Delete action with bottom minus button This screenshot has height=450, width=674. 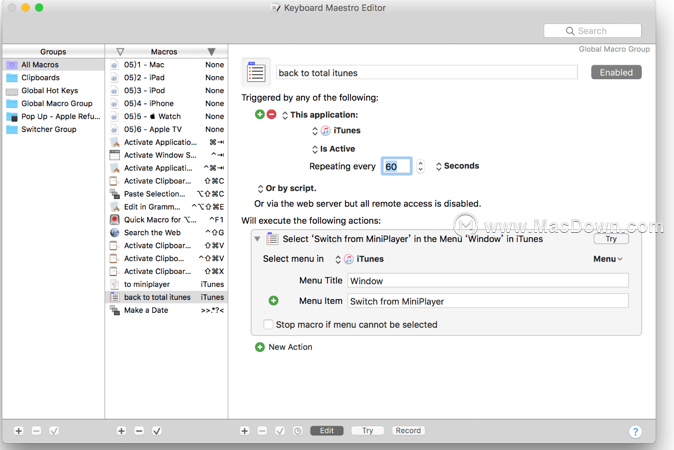(x=262, y=431)
